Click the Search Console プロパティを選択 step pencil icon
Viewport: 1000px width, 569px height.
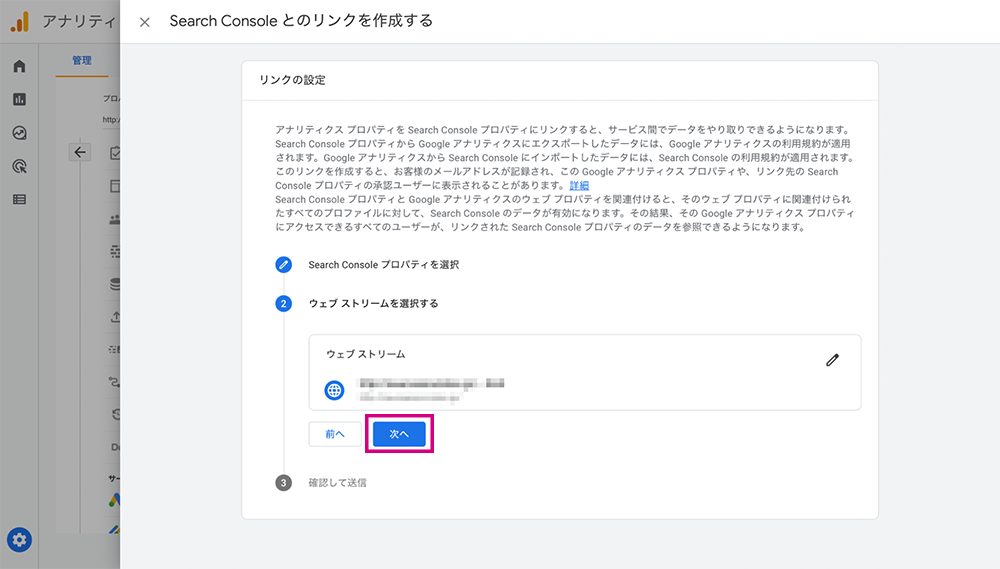pos(284,265)
